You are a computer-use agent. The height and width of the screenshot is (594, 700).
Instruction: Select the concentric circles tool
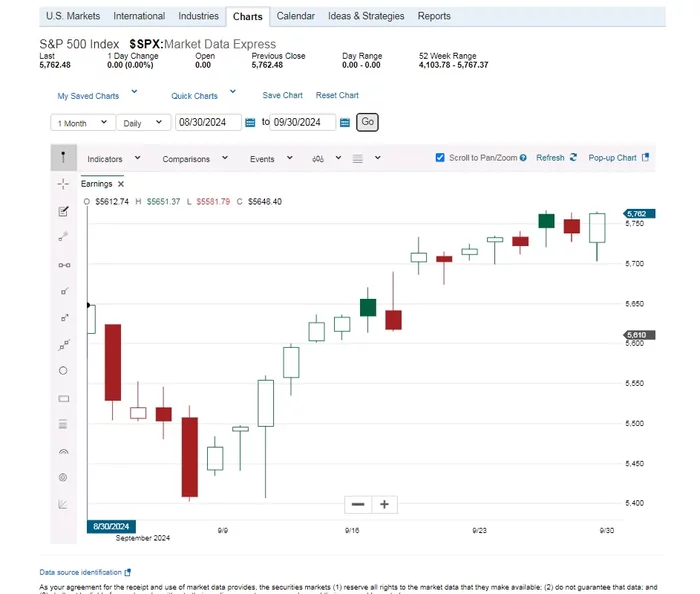point(63,478)
